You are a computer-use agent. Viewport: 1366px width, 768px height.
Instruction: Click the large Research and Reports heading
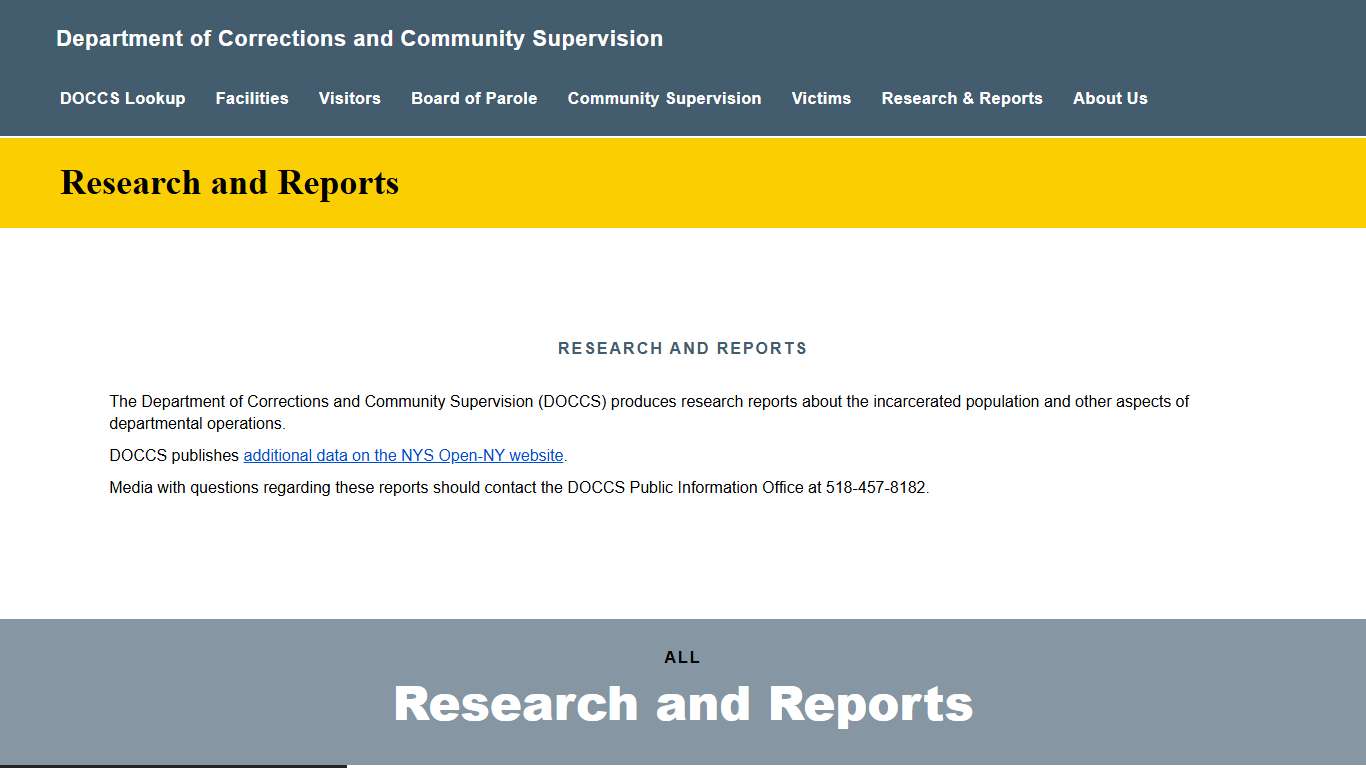coord(683,703)
